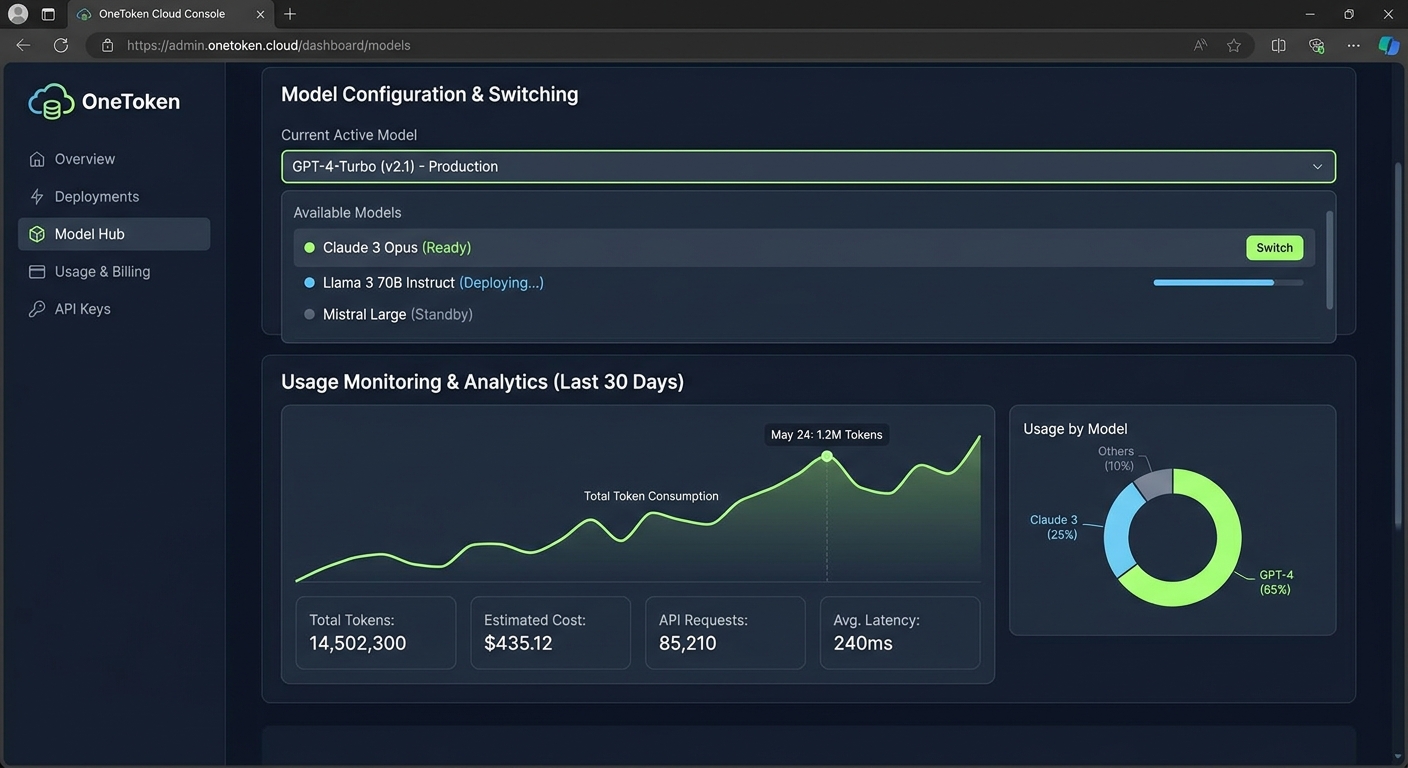Click the API Keys key icon
The height and width of the screenshot is (768, 1408).
(x=37, y=309)
